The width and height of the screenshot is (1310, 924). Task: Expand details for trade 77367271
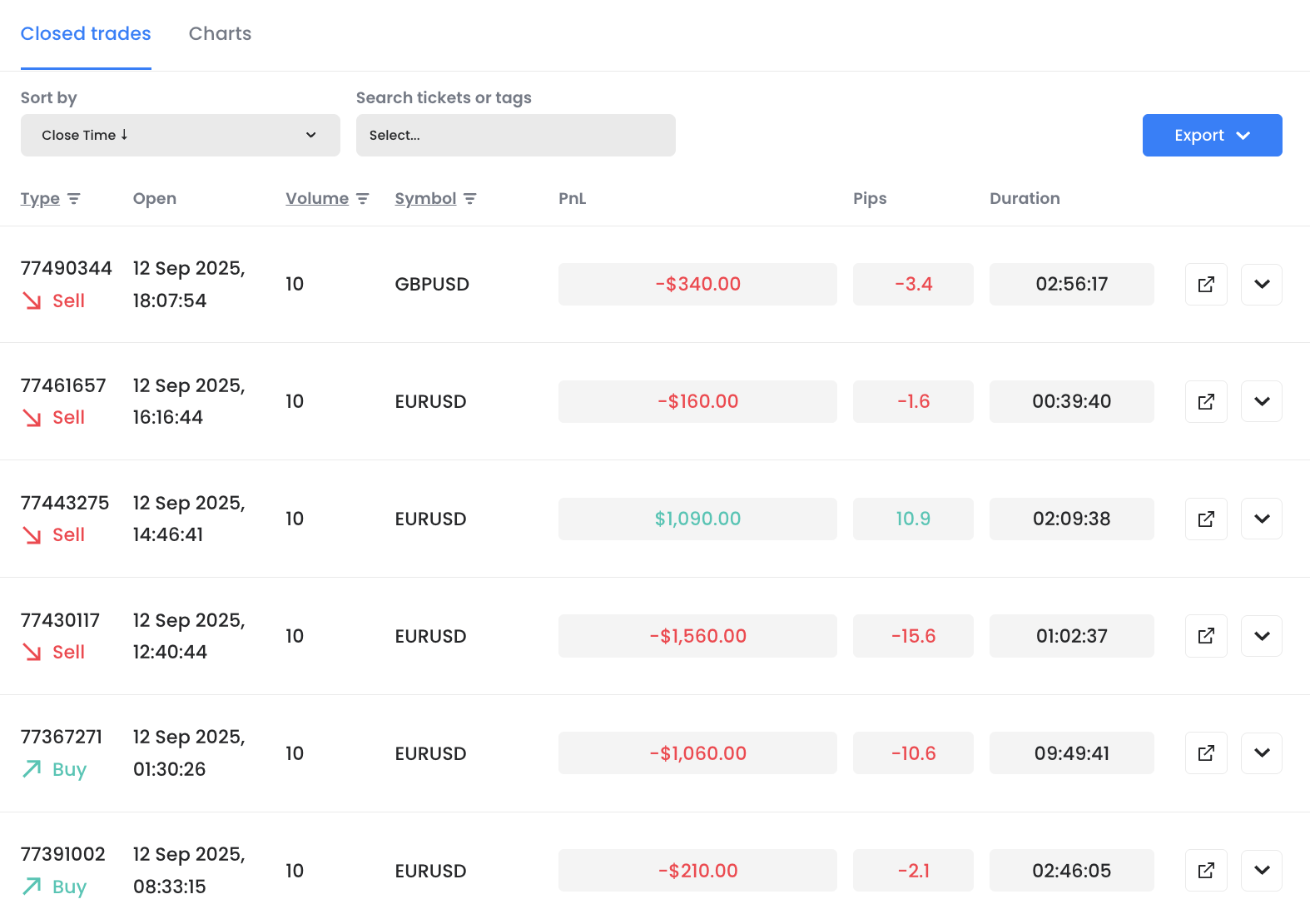pos(1261,753)
